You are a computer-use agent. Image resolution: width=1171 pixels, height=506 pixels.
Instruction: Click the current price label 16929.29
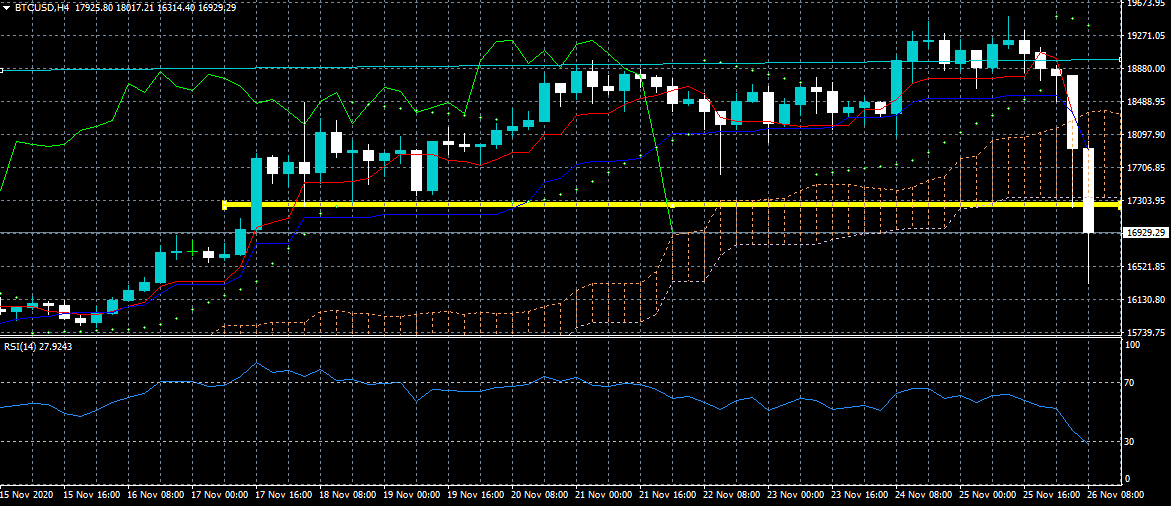point(1146,233)
